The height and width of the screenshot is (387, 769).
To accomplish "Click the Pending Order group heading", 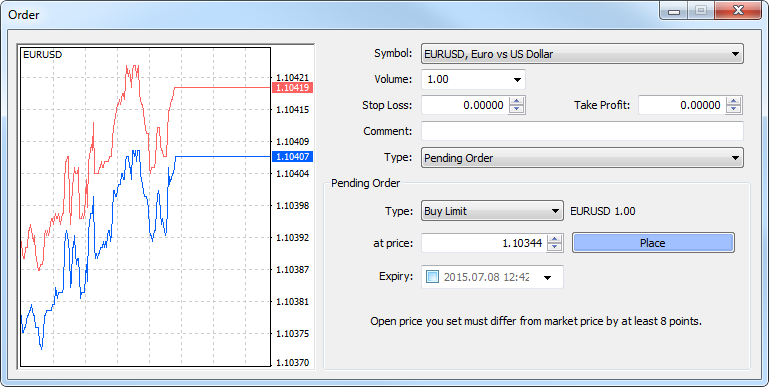I will coord(365,183).
